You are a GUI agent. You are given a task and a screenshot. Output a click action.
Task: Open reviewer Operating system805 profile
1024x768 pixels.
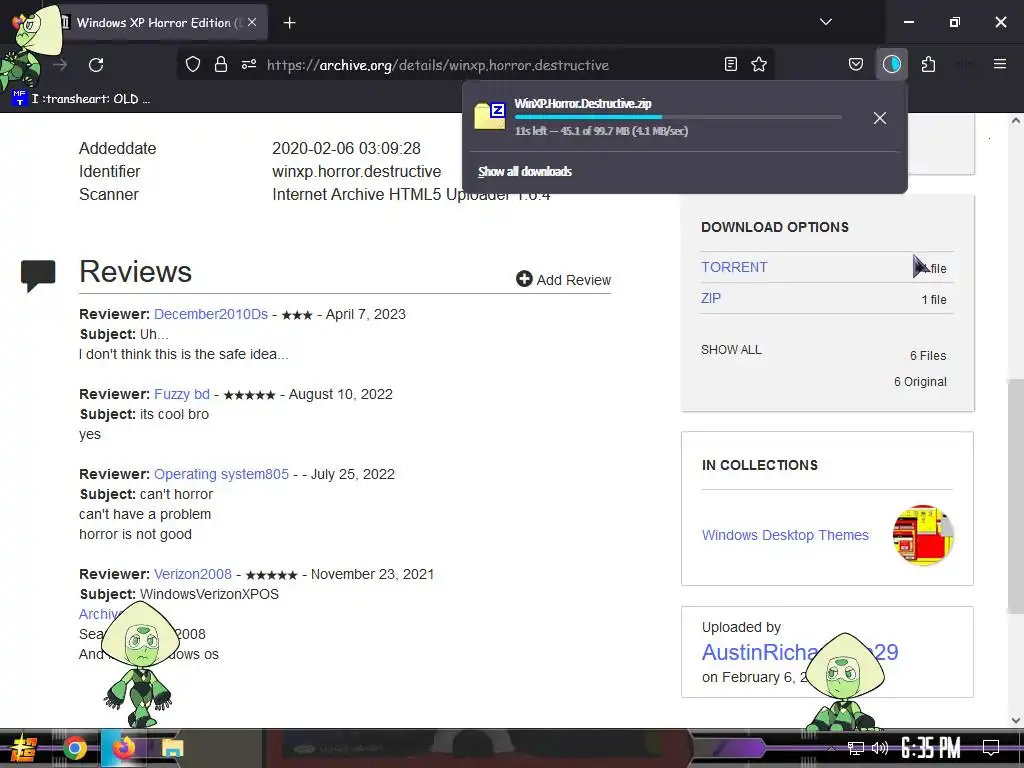click(221, 474)
